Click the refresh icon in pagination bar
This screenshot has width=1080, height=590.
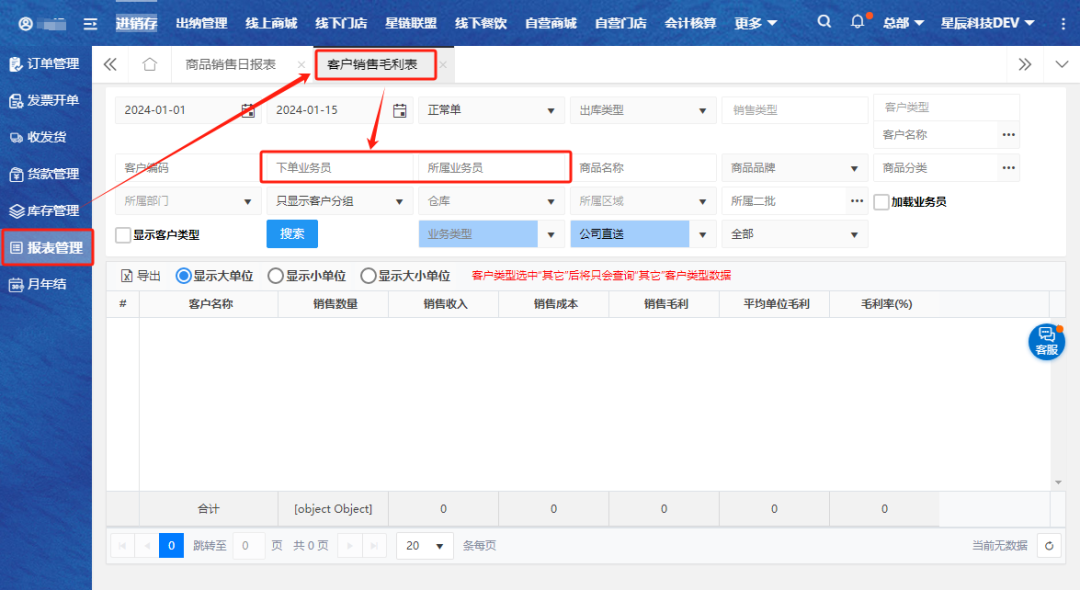1048,545
